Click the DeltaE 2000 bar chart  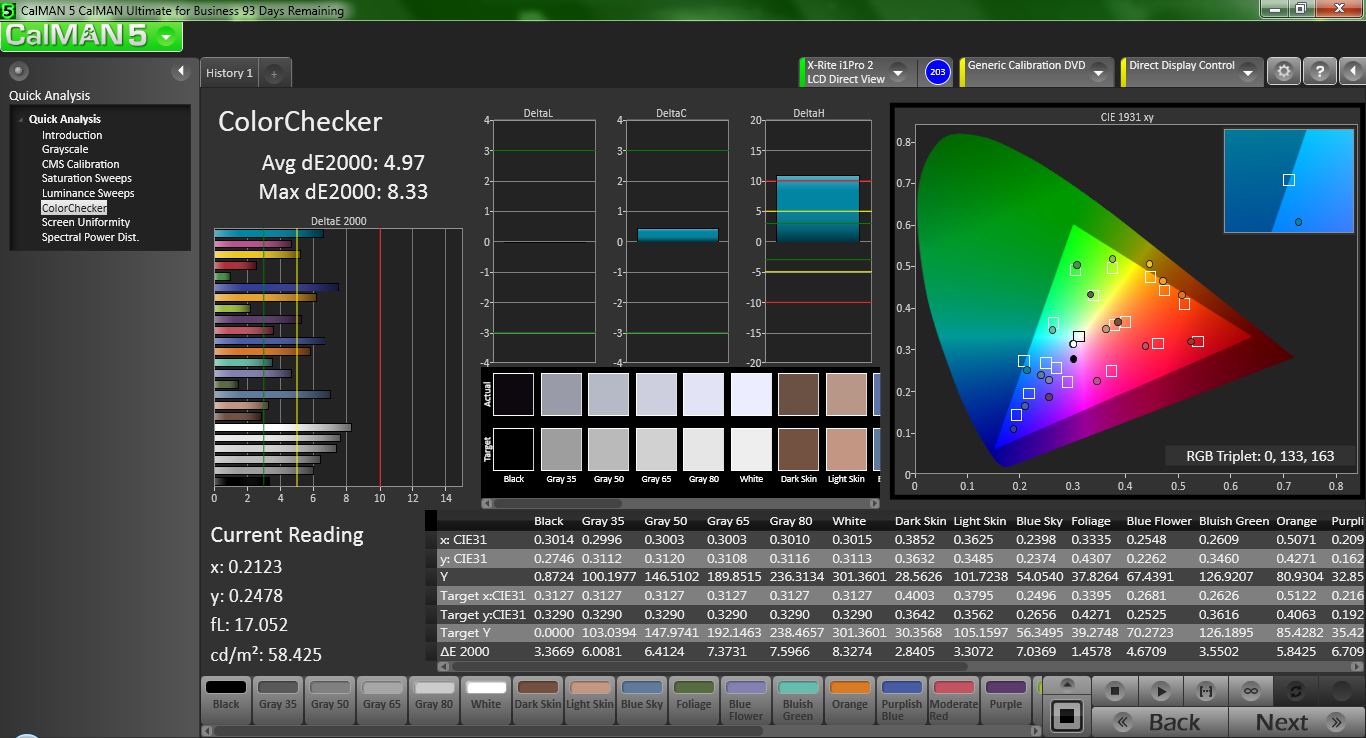point(338,358)
